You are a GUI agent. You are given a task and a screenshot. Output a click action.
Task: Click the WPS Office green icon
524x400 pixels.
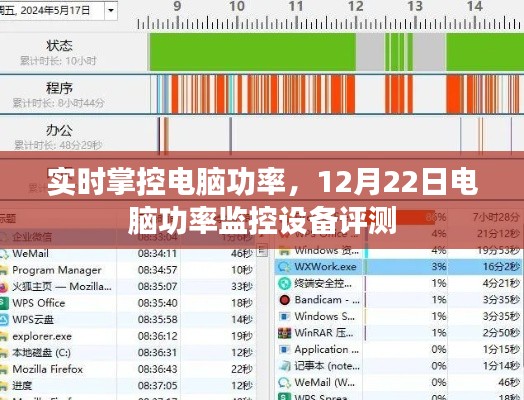[3, 303]
